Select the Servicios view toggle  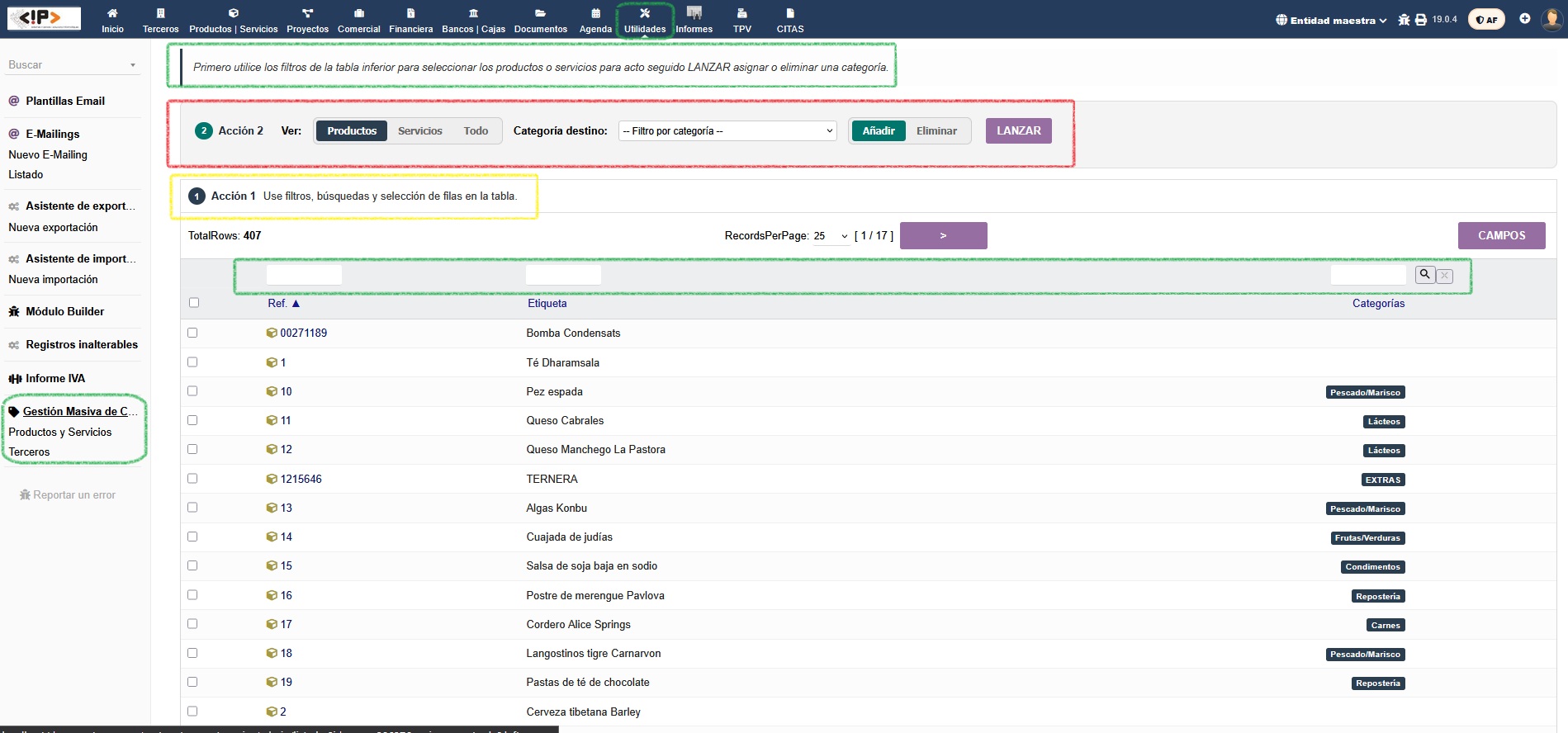(420, 130)
